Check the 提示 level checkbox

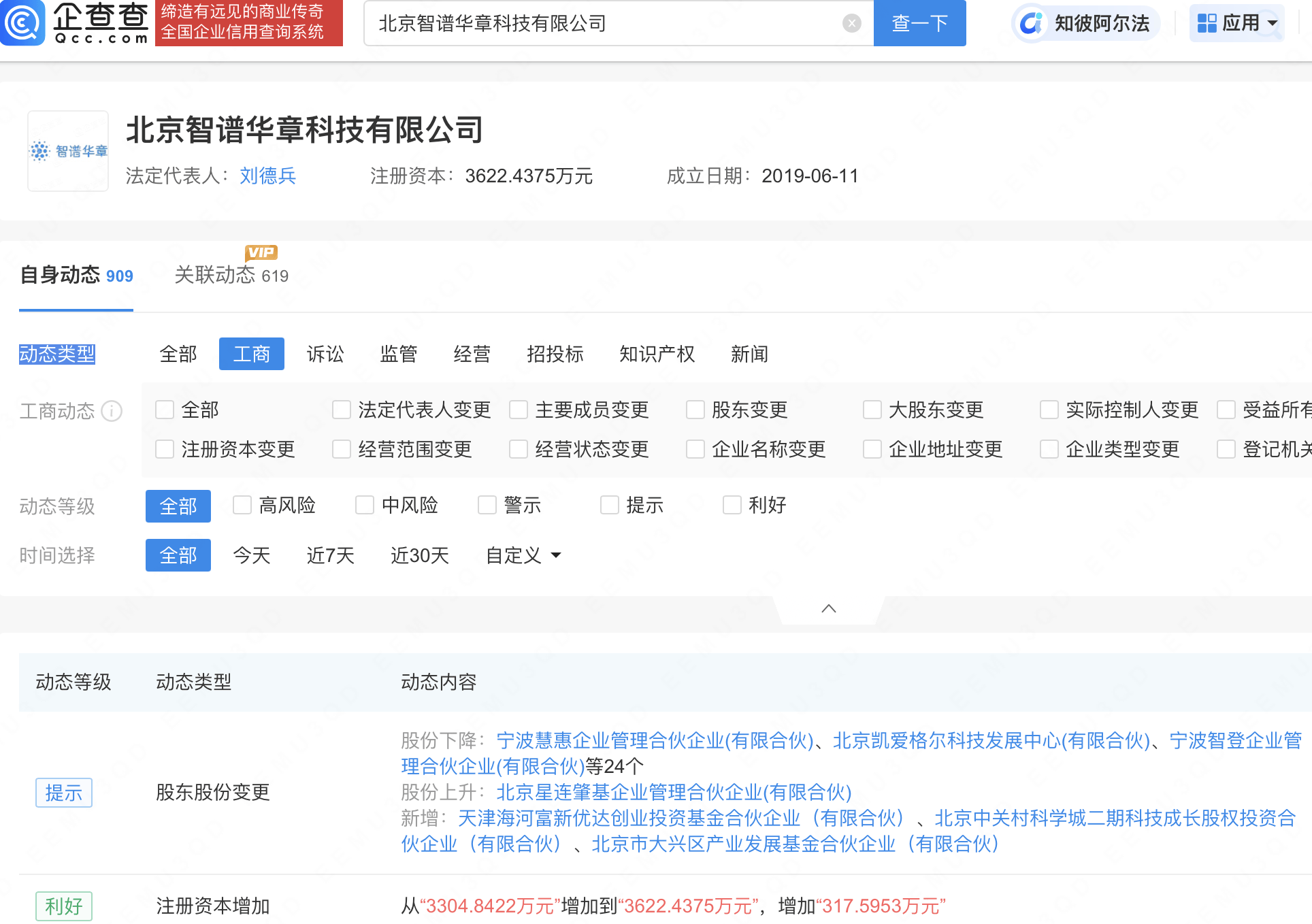point(610,505)
